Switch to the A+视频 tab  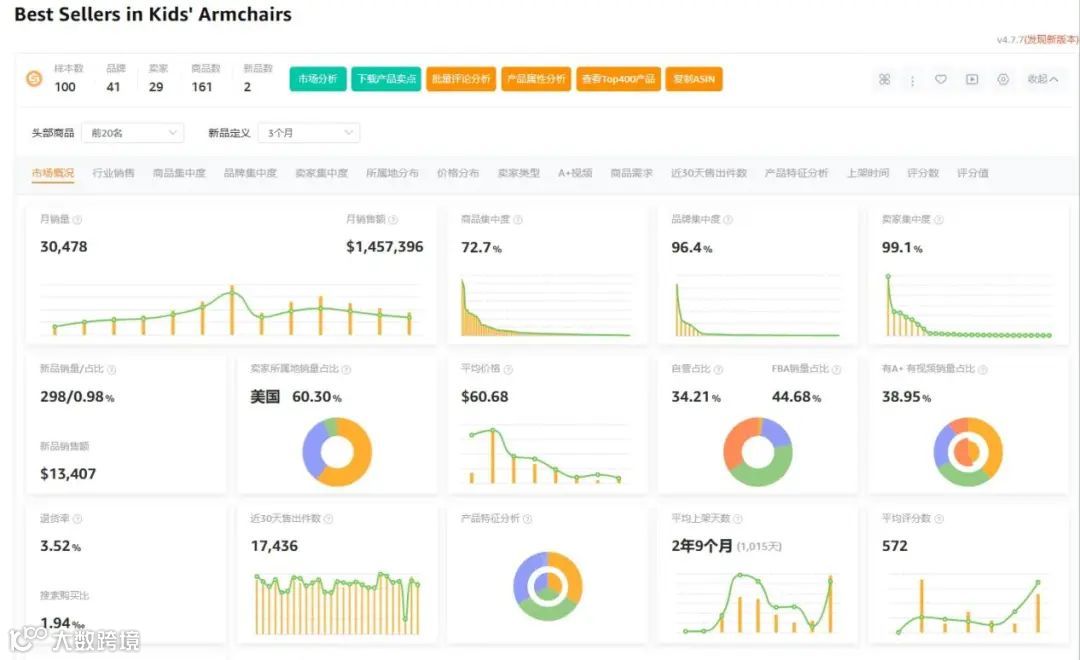tap(575, 173)
